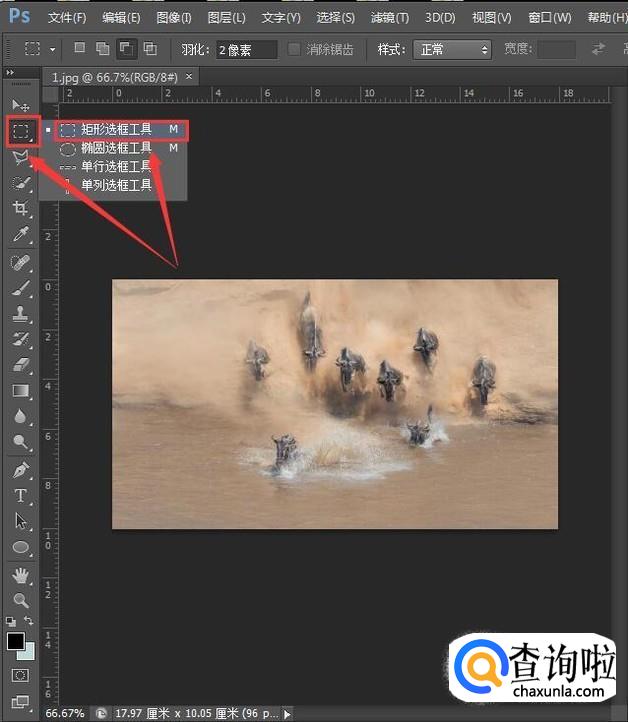This screenshot has width=628, height=722.
Task: Select the Clone Stamp tool
Action: click(x=21, y=314)
